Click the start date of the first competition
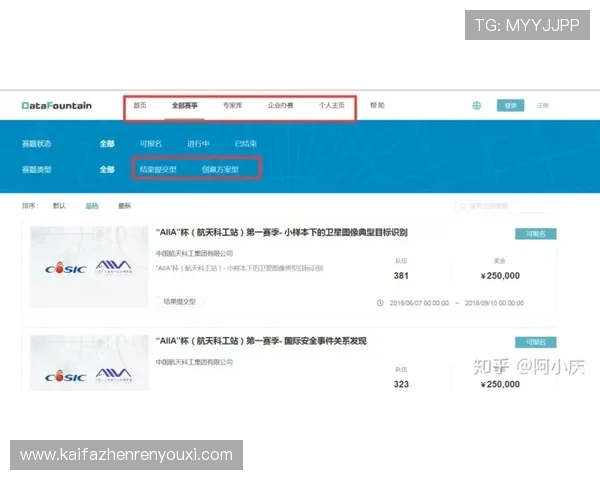Viewport: 600px width, 480px height. click(x=419, y=303)
